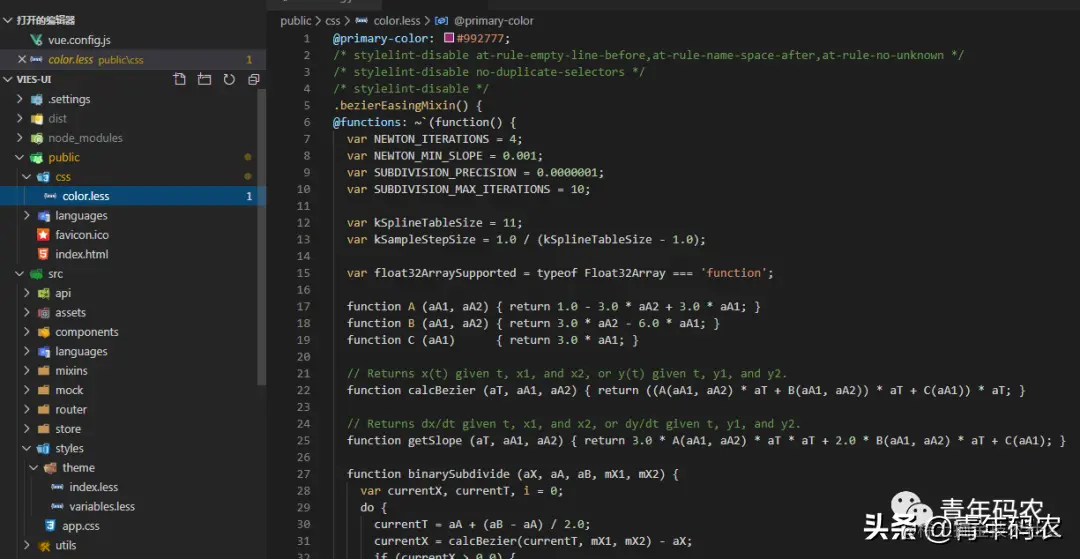Expand the languages folder under public
The width and height of the screenshot is (1080, 559).
pos(26,215)
